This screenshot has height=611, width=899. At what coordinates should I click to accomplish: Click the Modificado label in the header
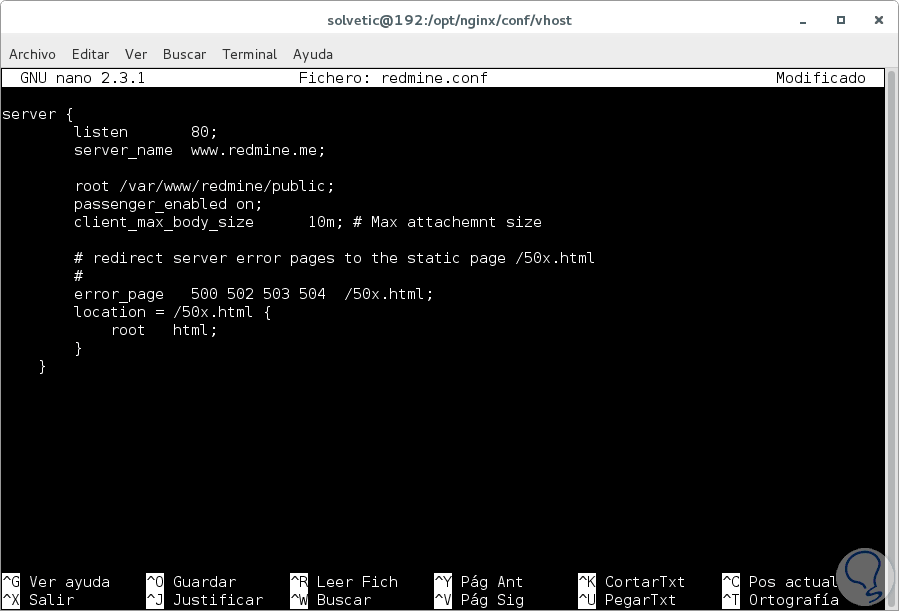coord(820,77)
